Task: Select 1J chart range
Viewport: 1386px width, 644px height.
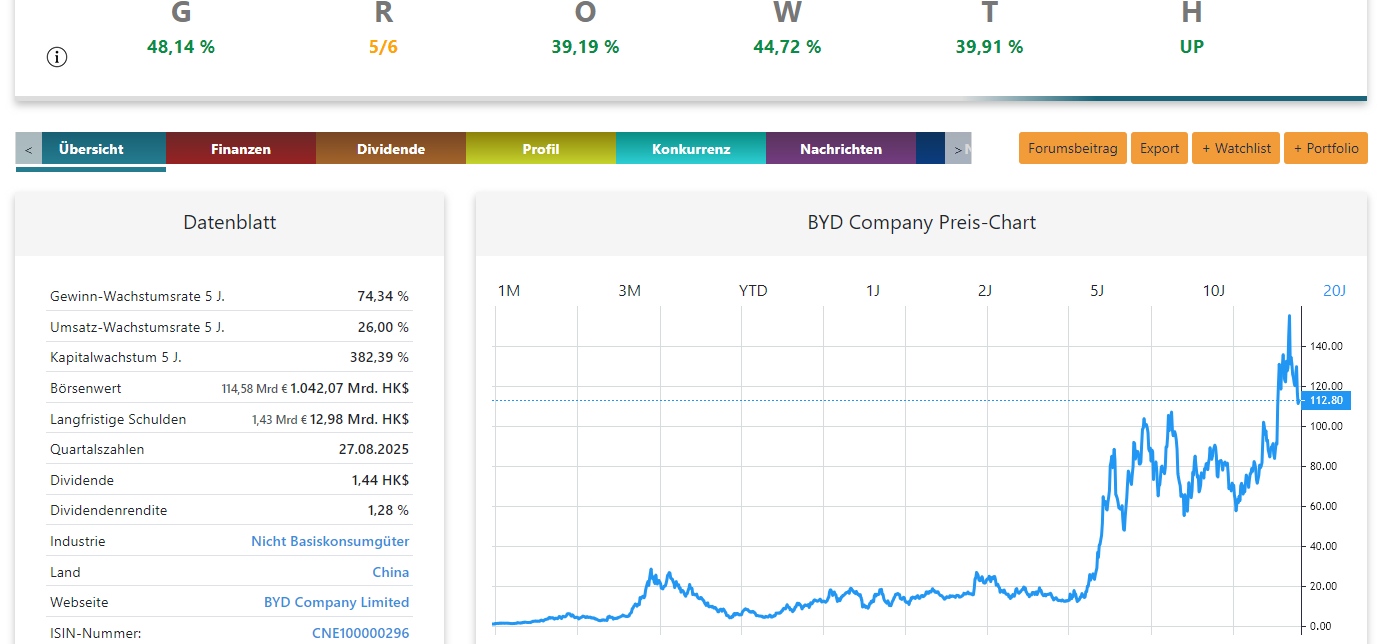Action: [873, 291]
